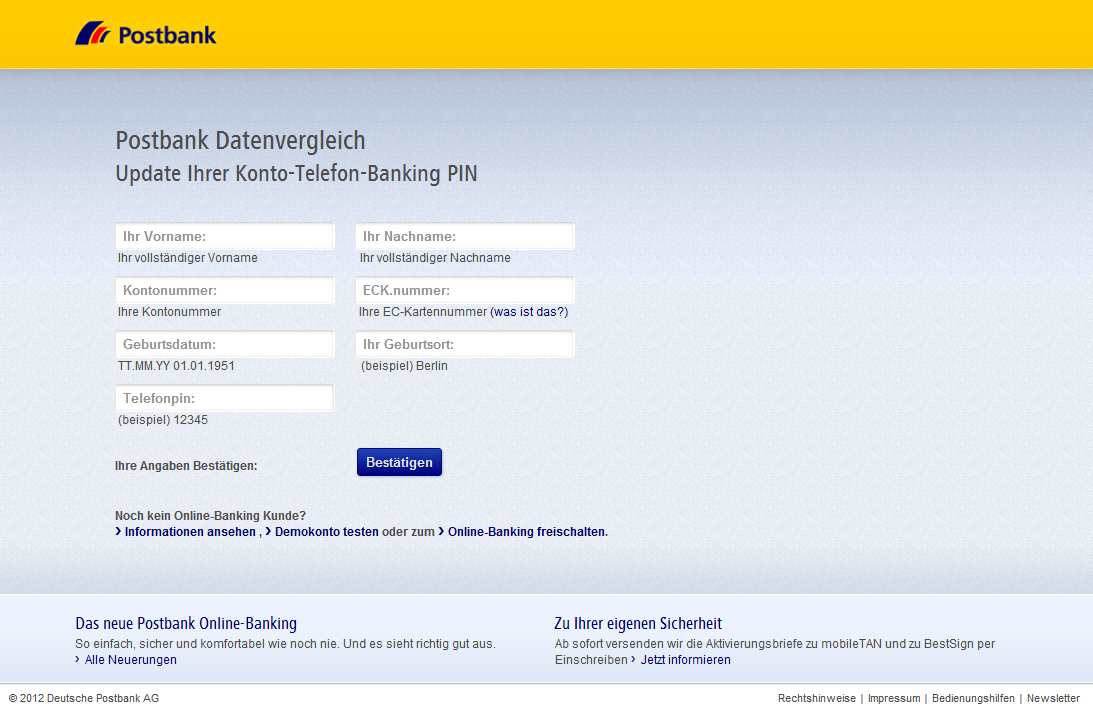Open the Alle Neuerungen link

(x=130, y=660)
